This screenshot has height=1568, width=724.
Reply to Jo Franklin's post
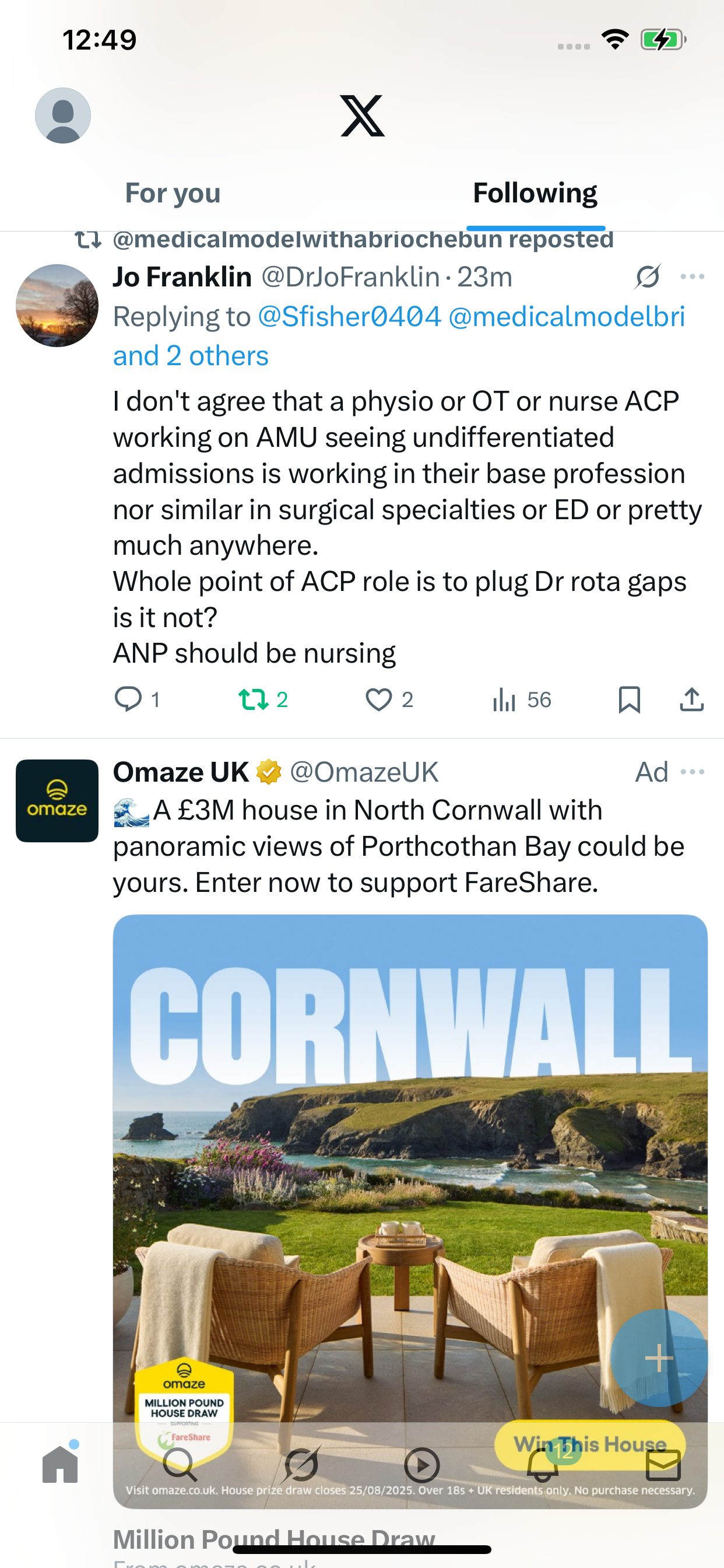click(x=128, y=699)
